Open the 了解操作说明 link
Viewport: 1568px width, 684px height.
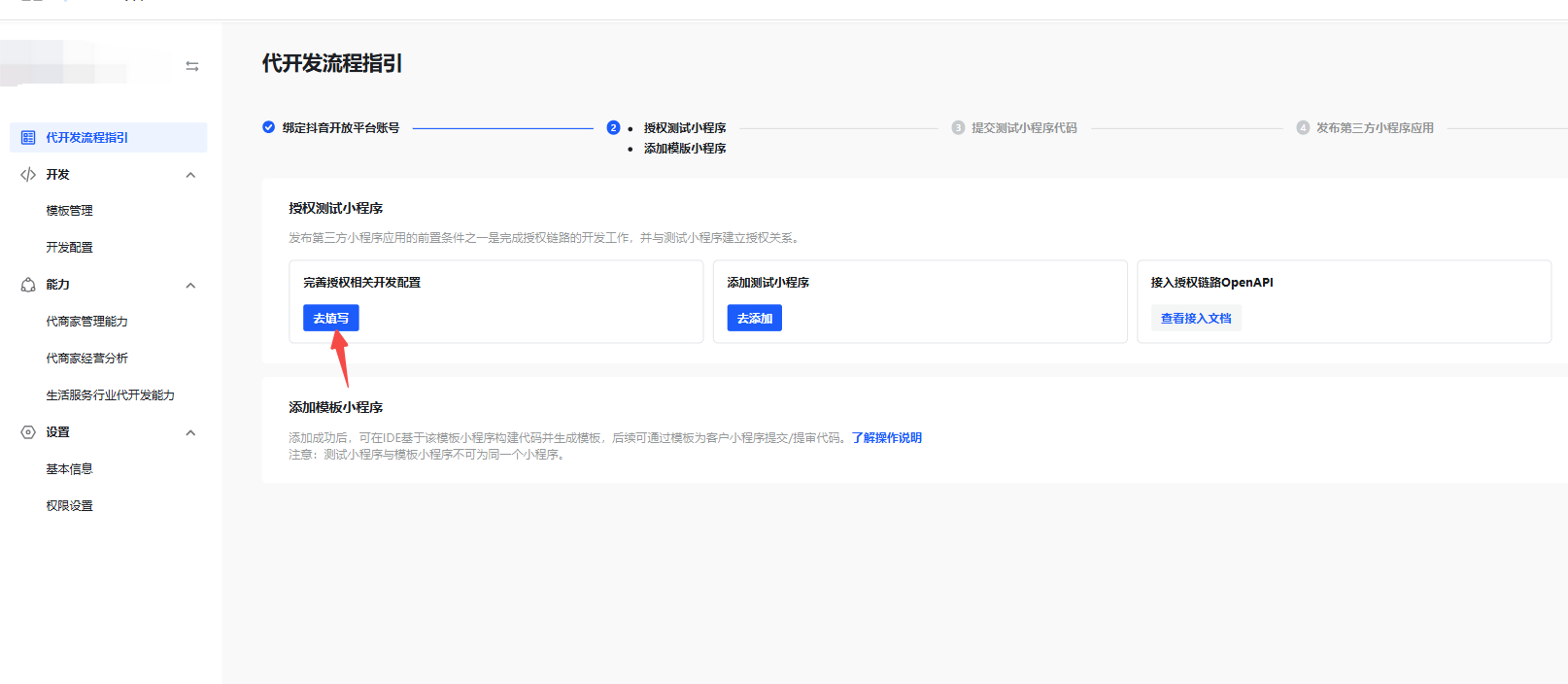[887, 438]
